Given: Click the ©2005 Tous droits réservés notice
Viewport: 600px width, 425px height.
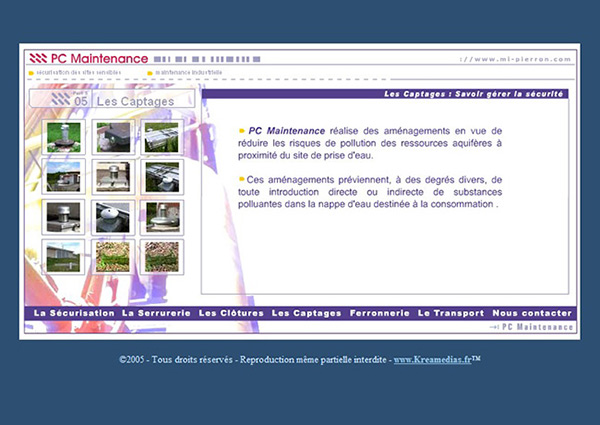Looking at the screenshot, I should pyautogui.click(x=253, y=360).
